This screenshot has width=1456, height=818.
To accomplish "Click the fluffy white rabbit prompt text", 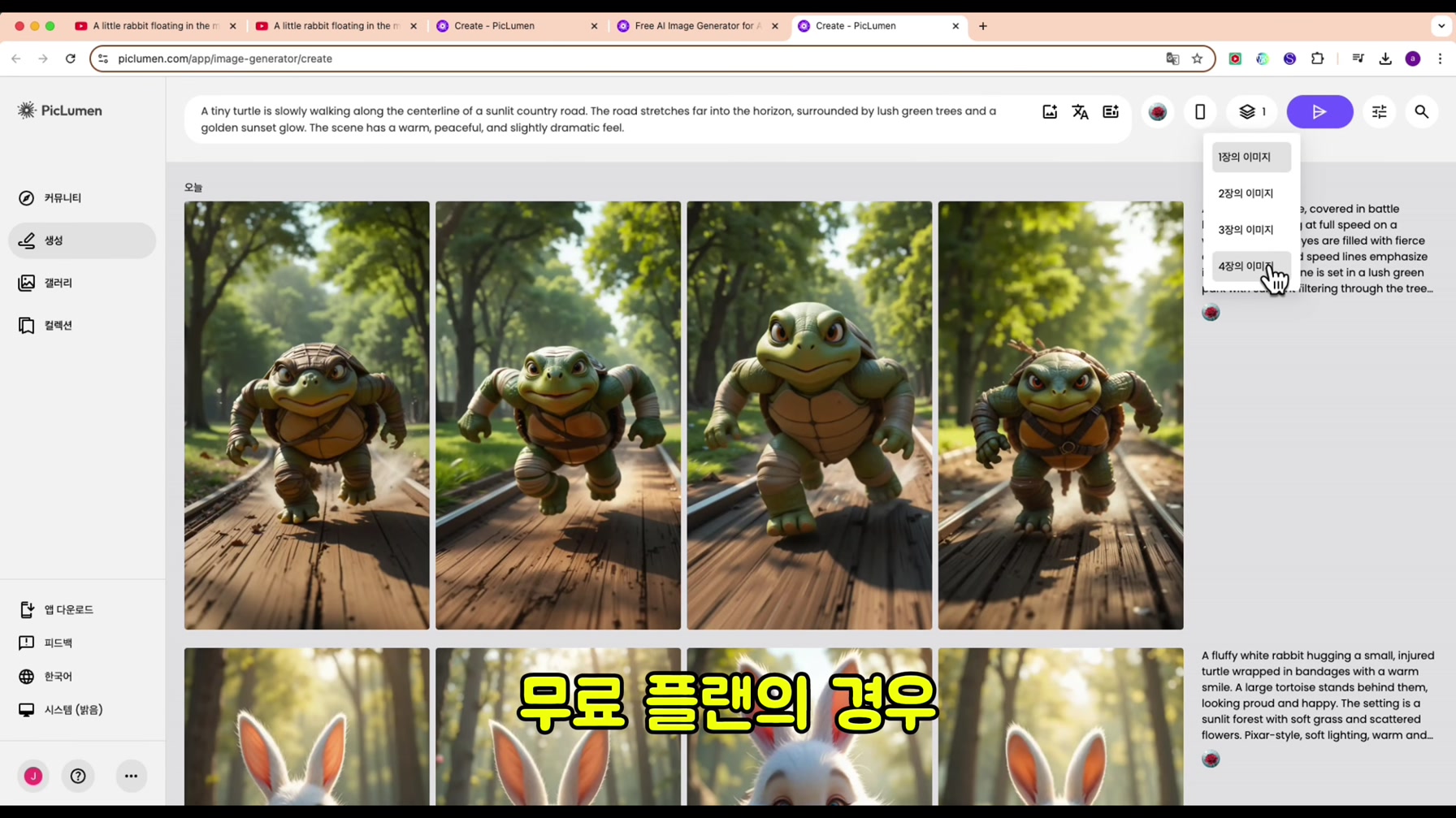I will pos(1318,695).
